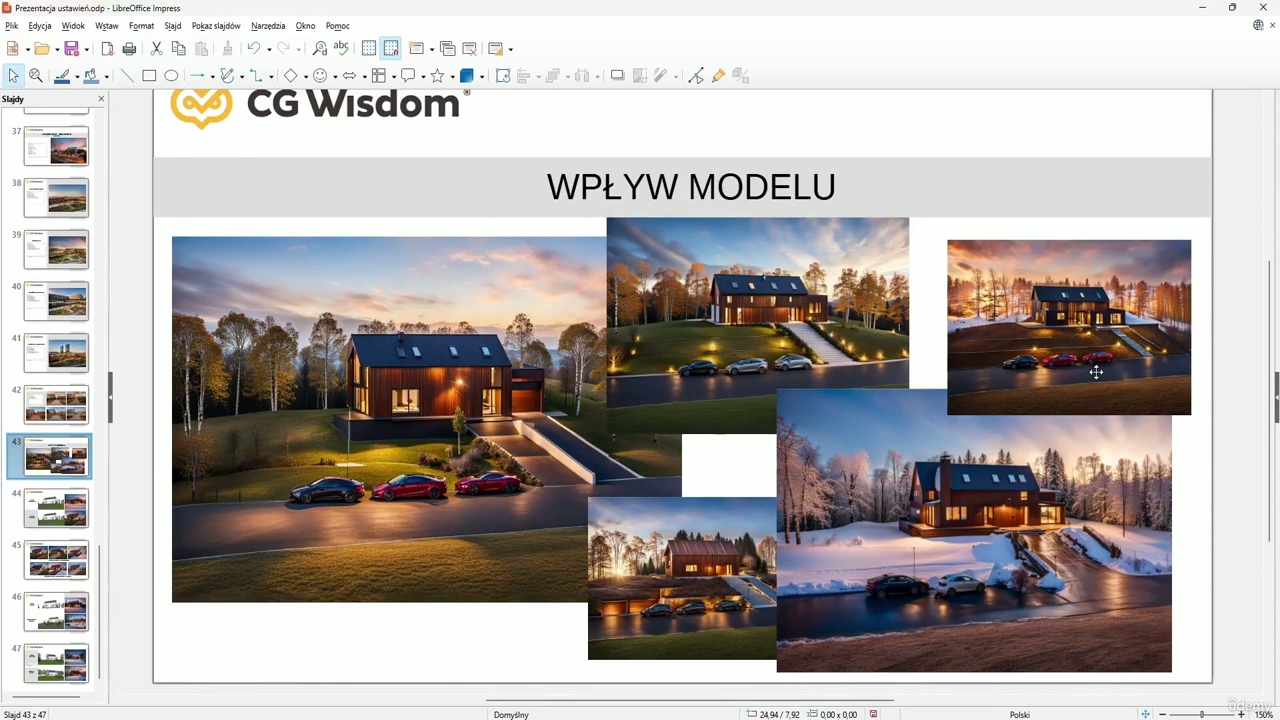Screen dimensions: 1280x720
Task: Click the Export as PDF icon
Action: pos(108,49)
